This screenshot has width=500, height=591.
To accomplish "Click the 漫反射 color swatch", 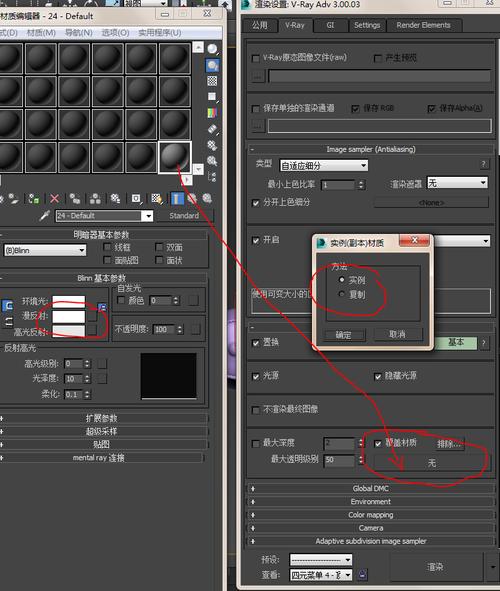I will [69, 316].
